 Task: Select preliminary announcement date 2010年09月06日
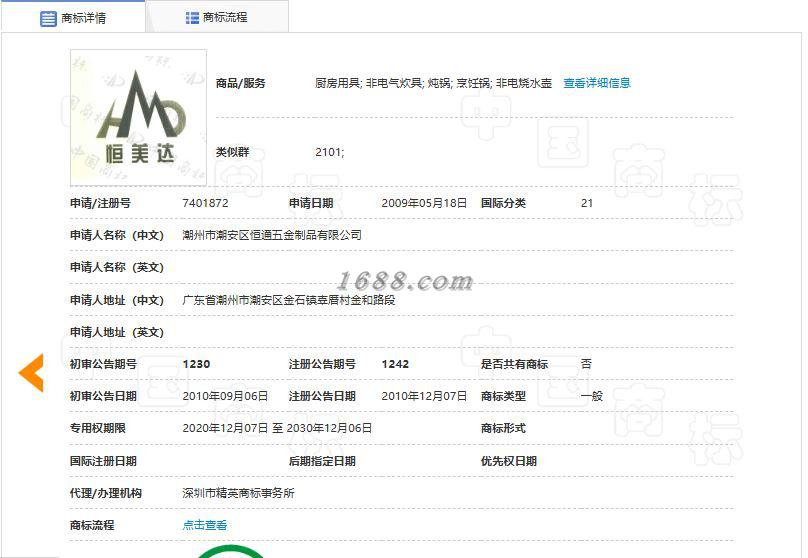pos(225,396)
